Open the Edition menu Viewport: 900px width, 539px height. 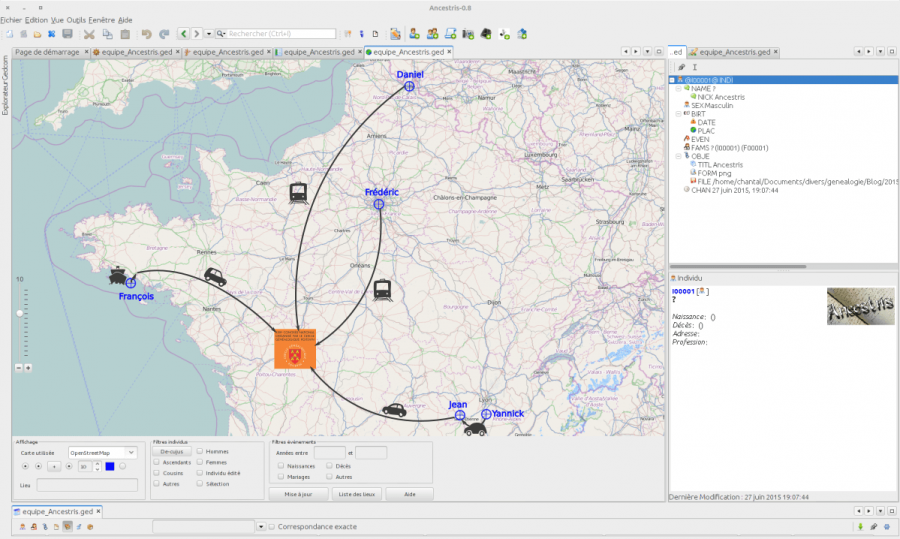click(36, 20)
